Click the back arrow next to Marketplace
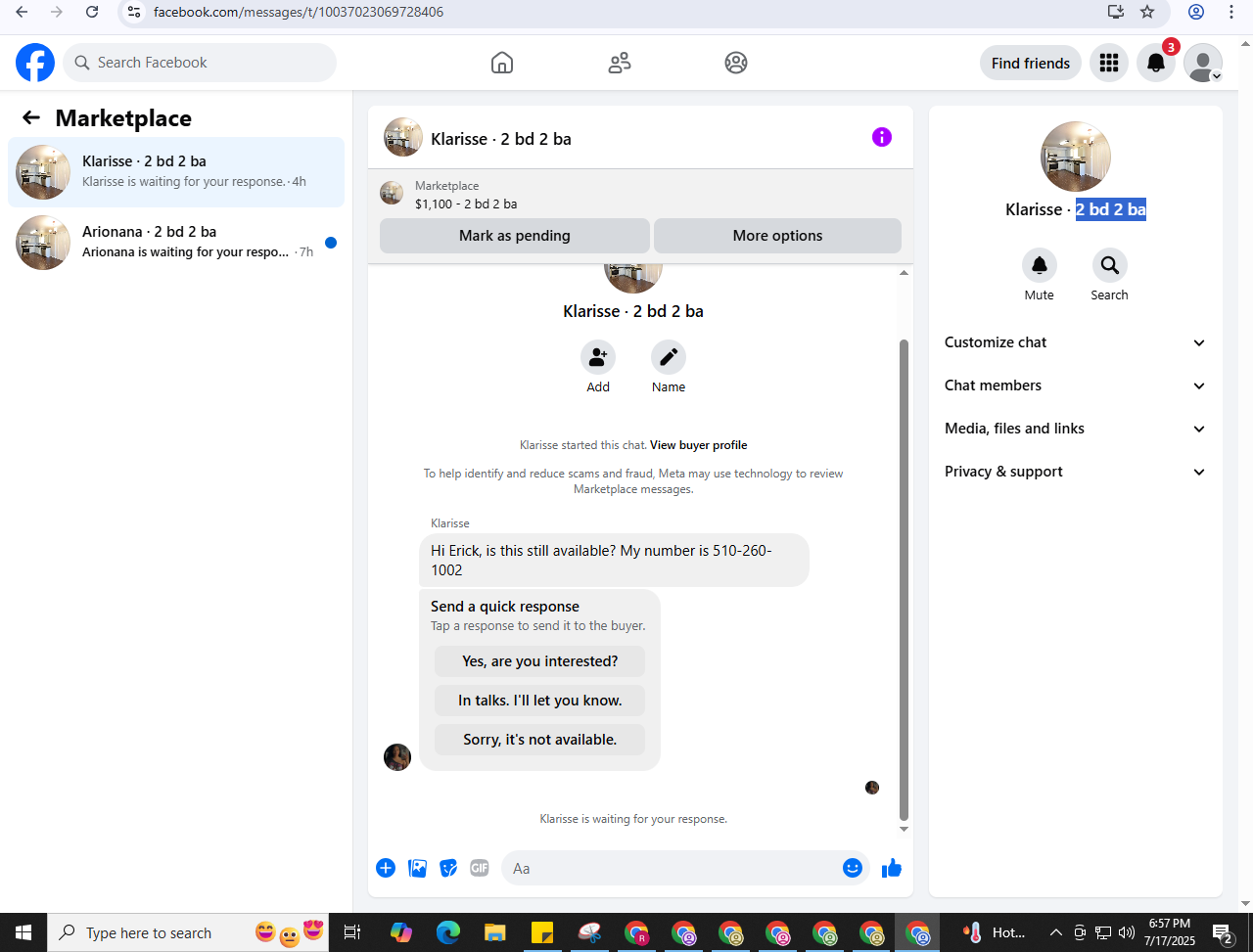The height and width of the screenshot is (952, 1253). (x=31, y=118)
